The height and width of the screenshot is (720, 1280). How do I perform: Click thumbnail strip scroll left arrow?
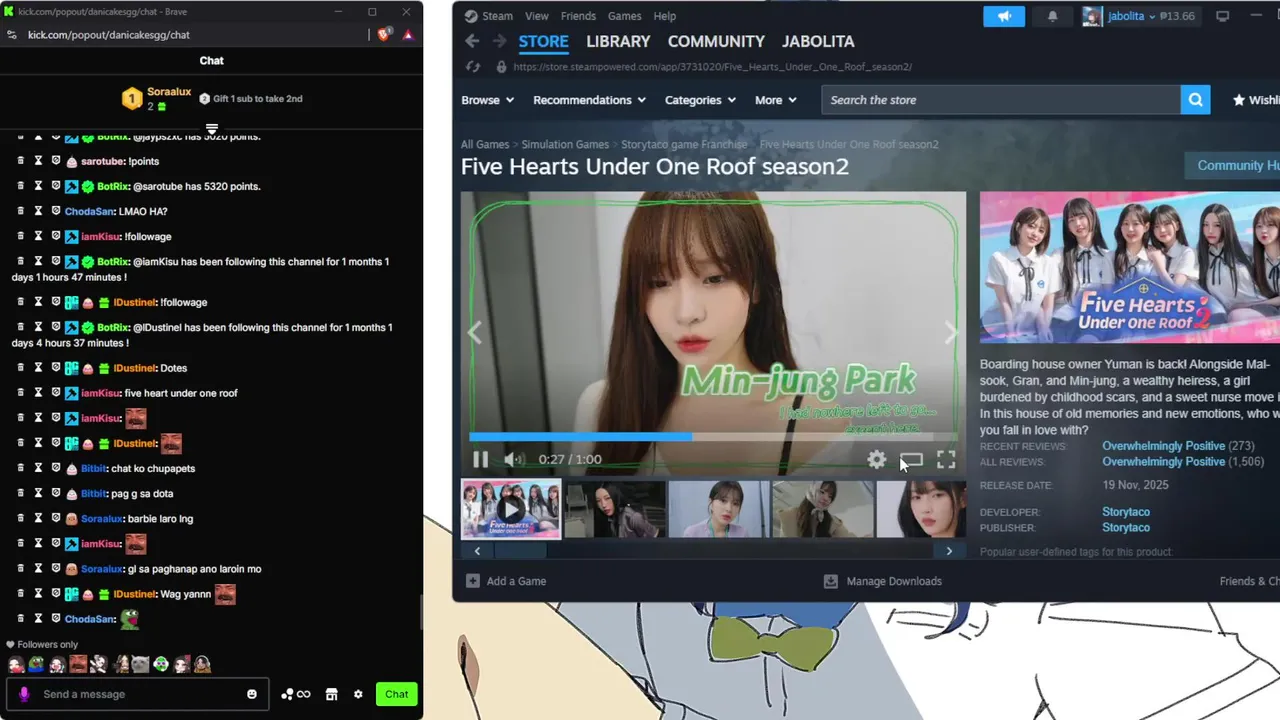click(x=477, y=551)
